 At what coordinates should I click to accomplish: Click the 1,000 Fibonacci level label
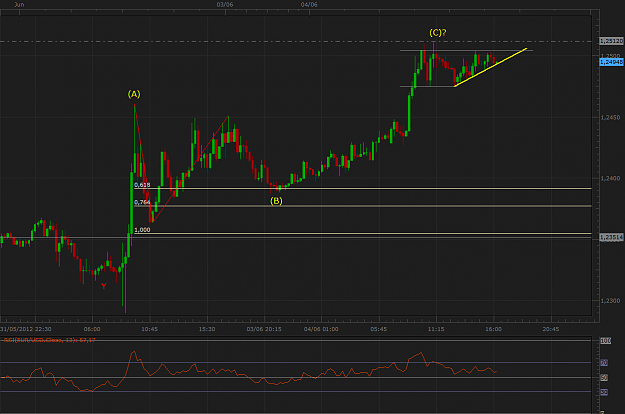pos(142,230)
